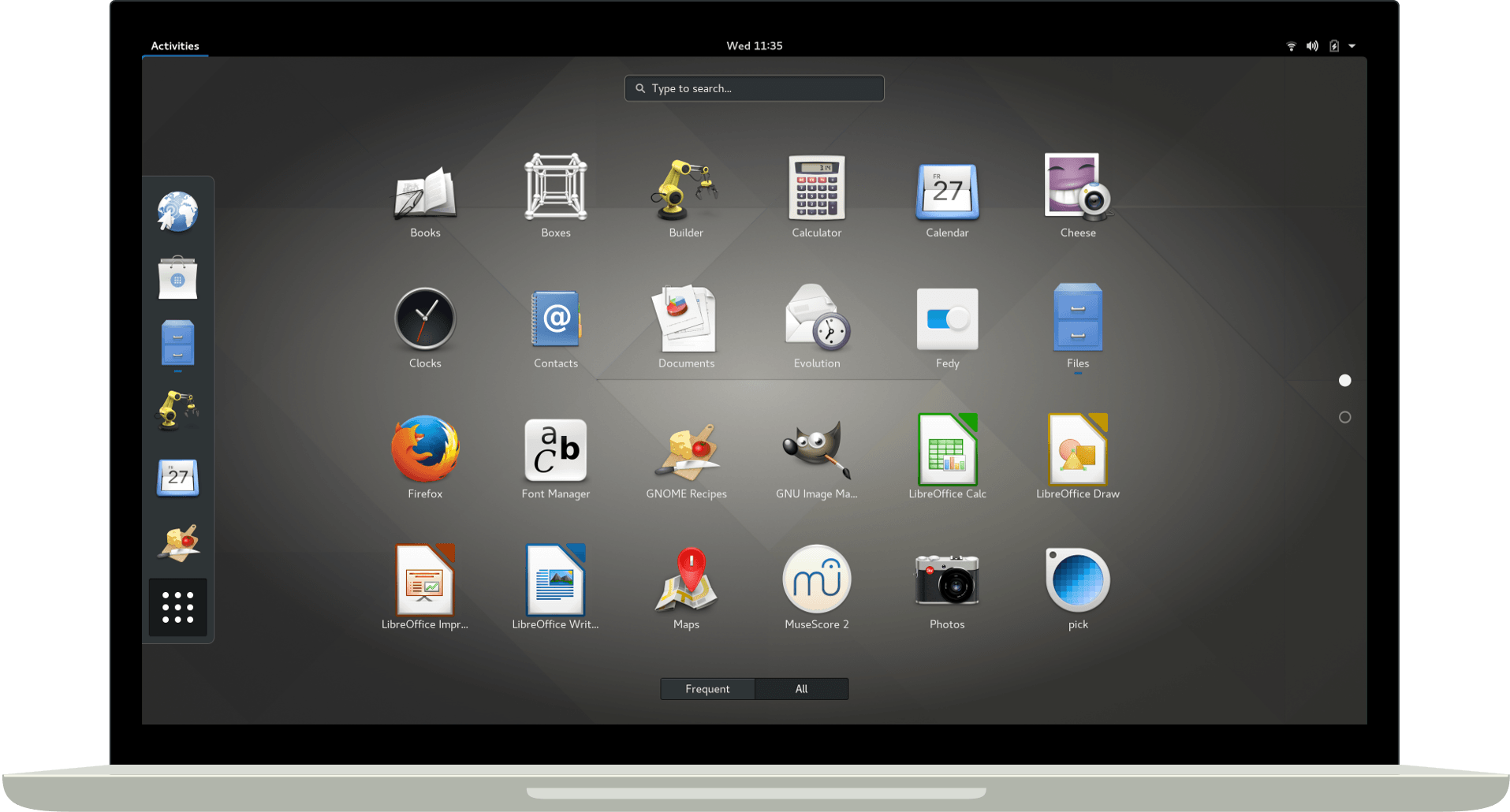Launch Builder from the dock

177,410
